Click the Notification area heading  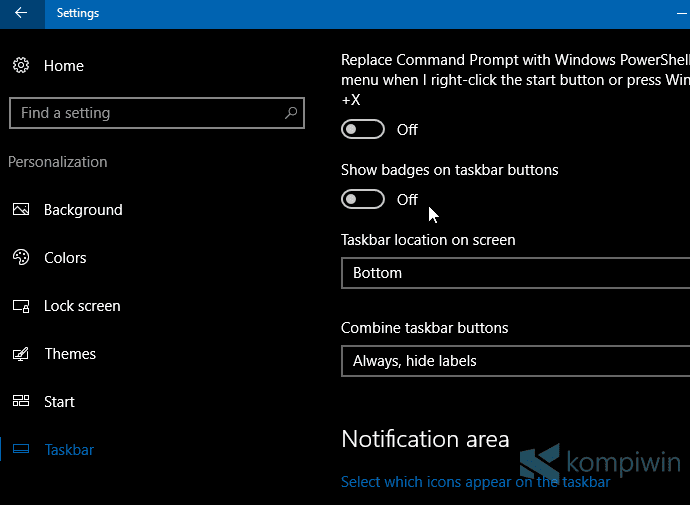[425, 439]
